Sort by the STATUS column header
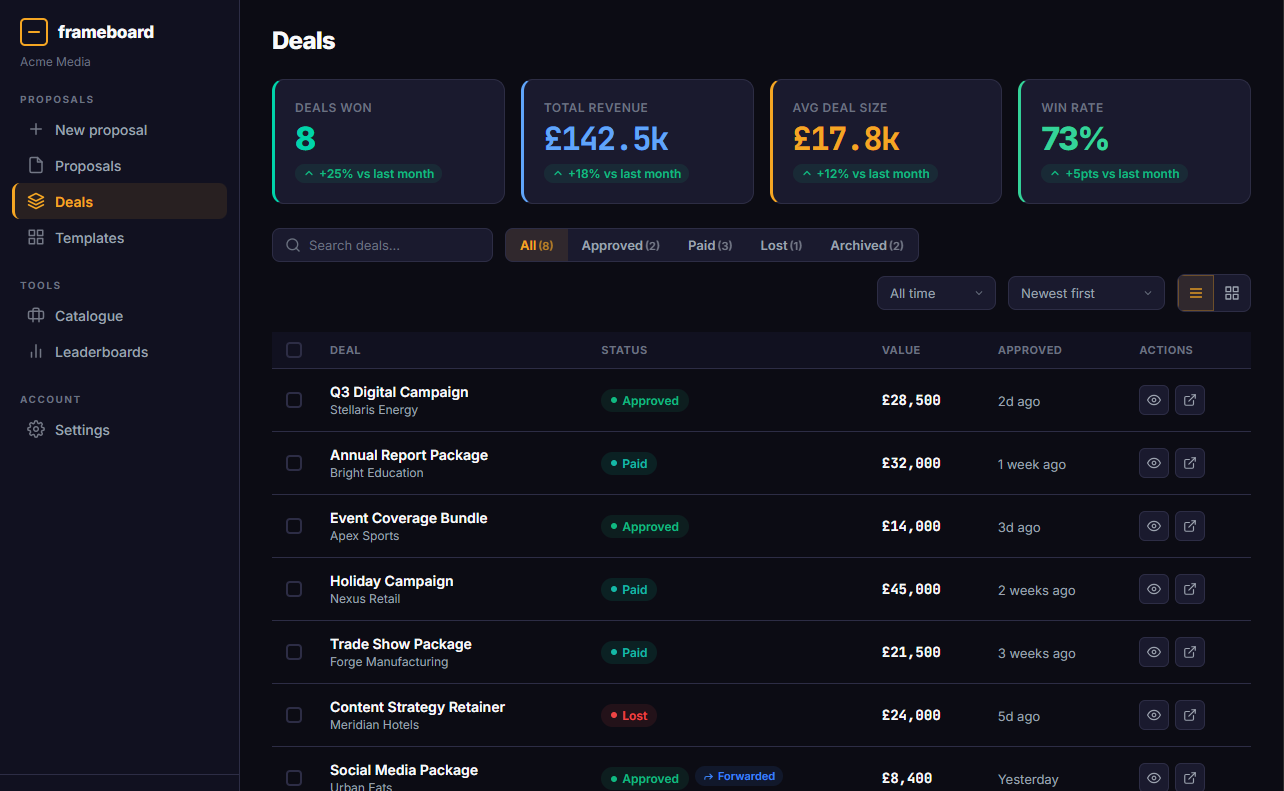This screenshot has width=1284, height=791. point(624,350)
